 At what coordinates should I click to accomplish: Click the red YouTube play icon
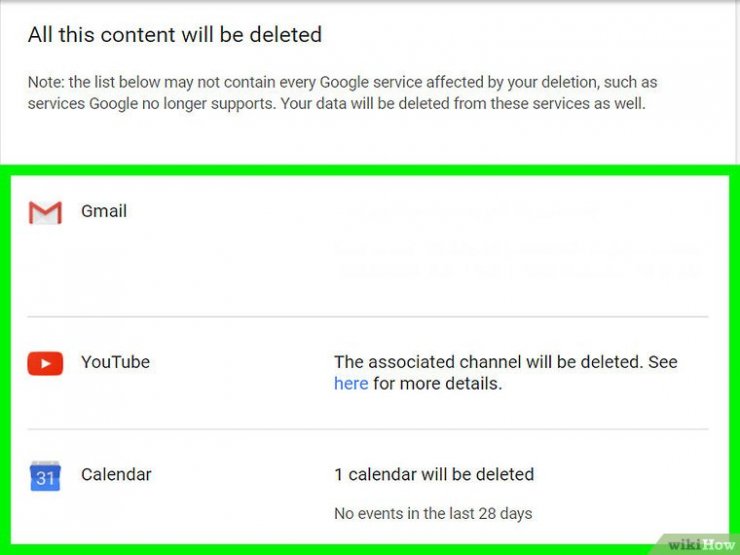click(45, 363)
